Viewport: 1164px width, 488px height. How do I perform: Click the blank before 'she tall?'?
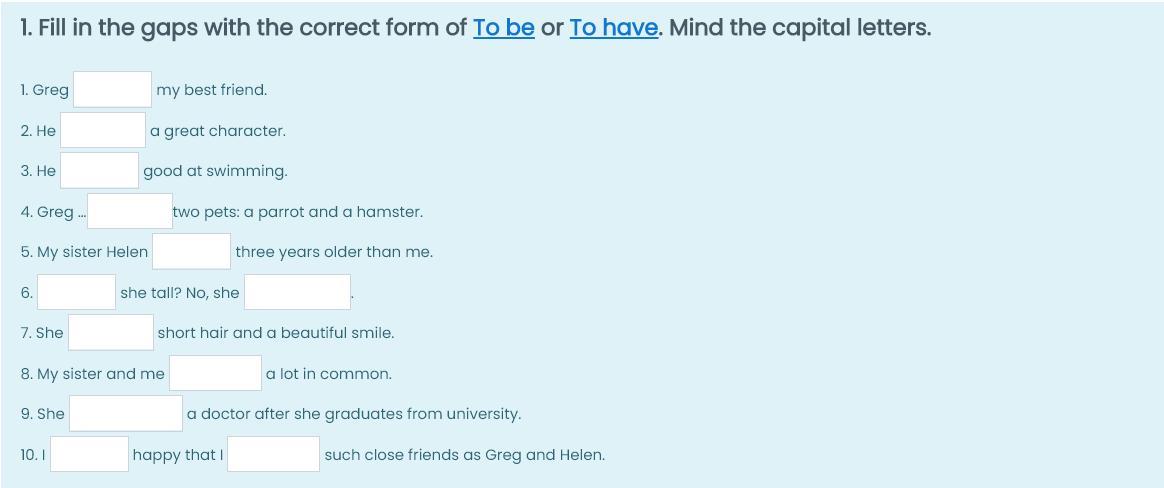(x=77, y=293)
